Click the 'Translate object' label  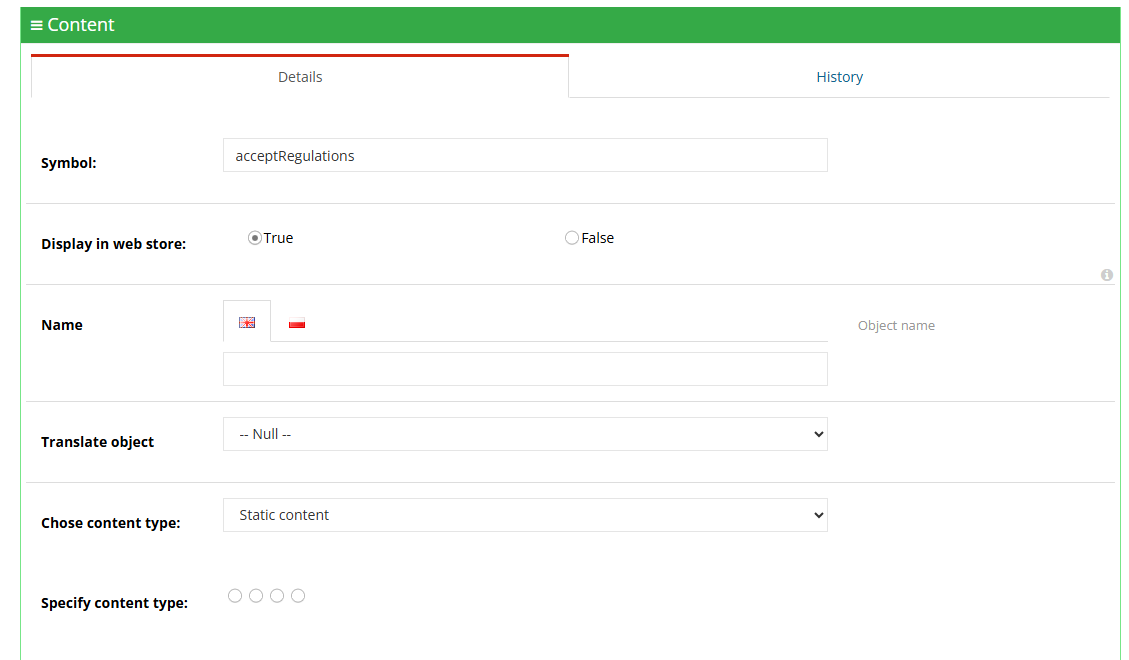[97, 442]
